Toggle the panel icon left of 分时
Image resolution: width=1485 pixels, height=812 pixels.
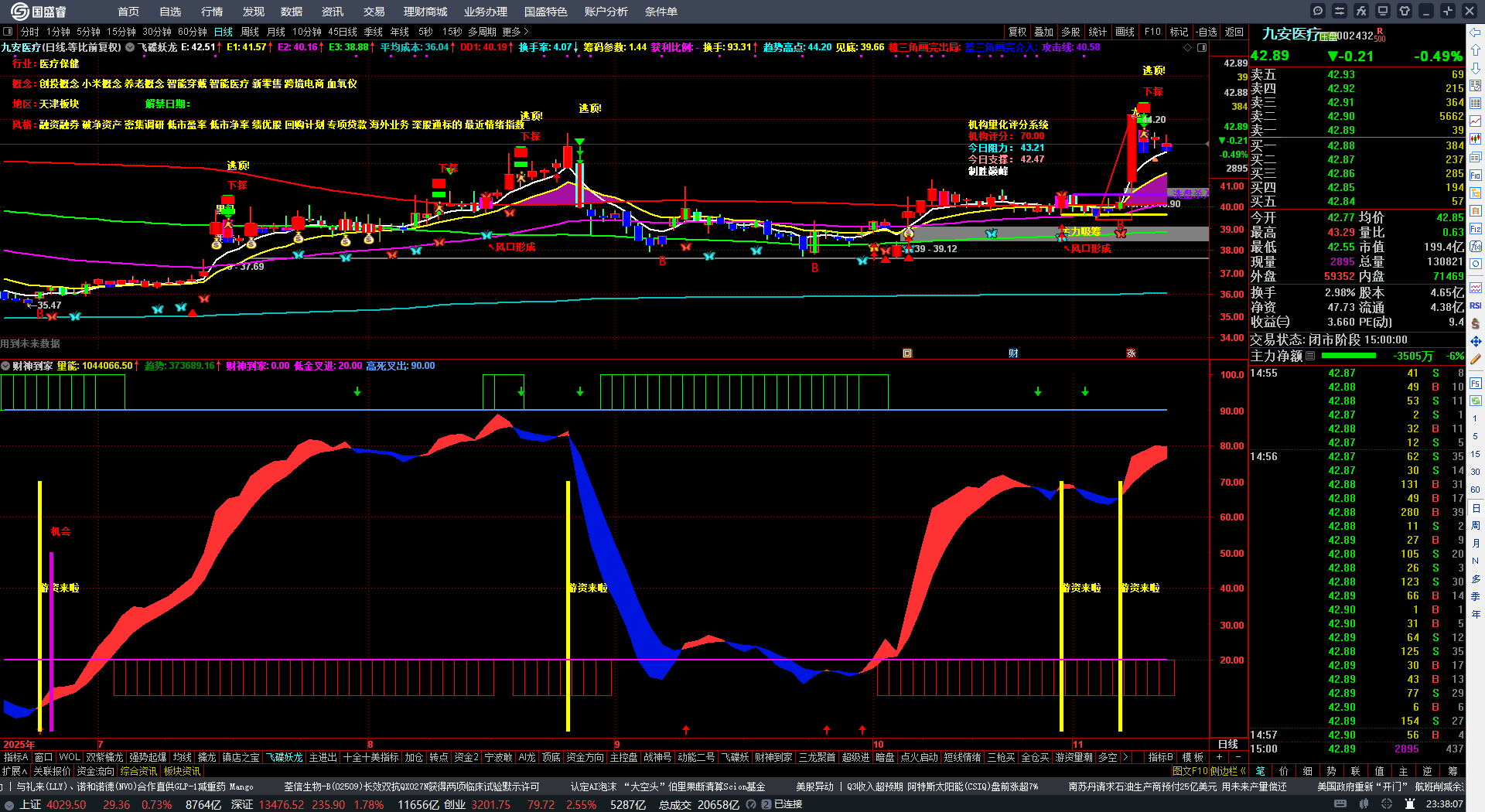(8, 32)
